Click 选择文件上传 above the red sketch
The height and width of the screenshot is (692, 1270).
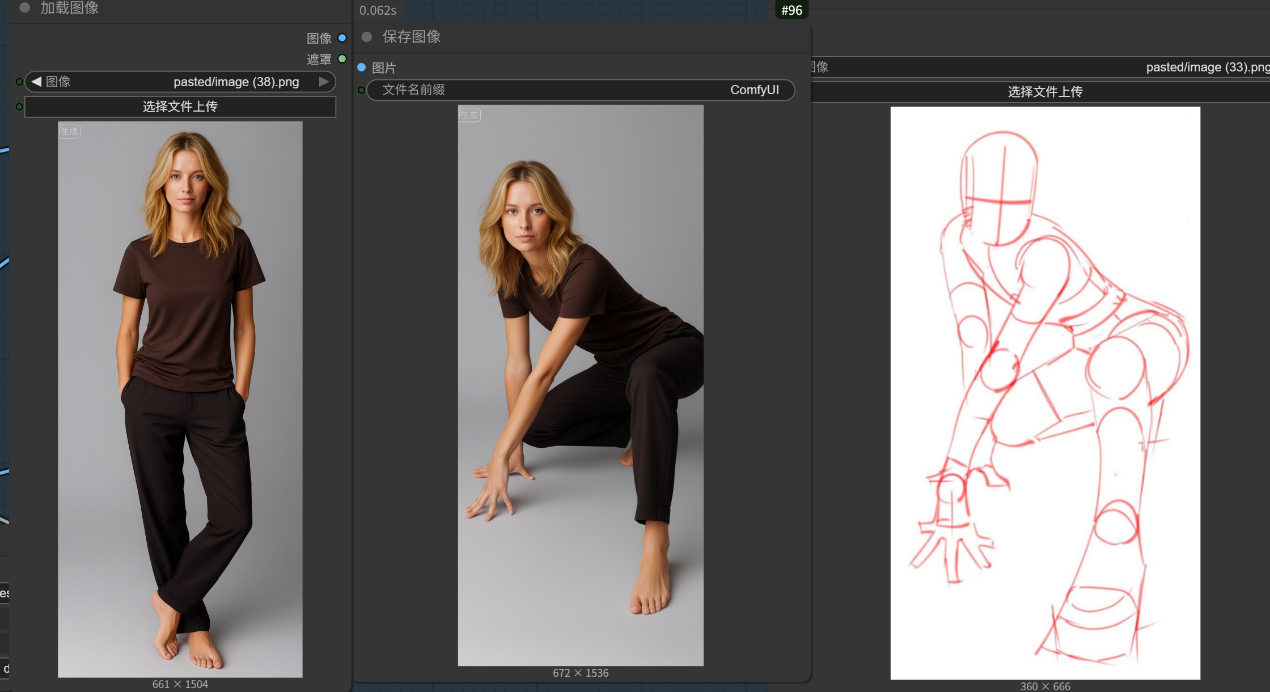point(1044,91)
